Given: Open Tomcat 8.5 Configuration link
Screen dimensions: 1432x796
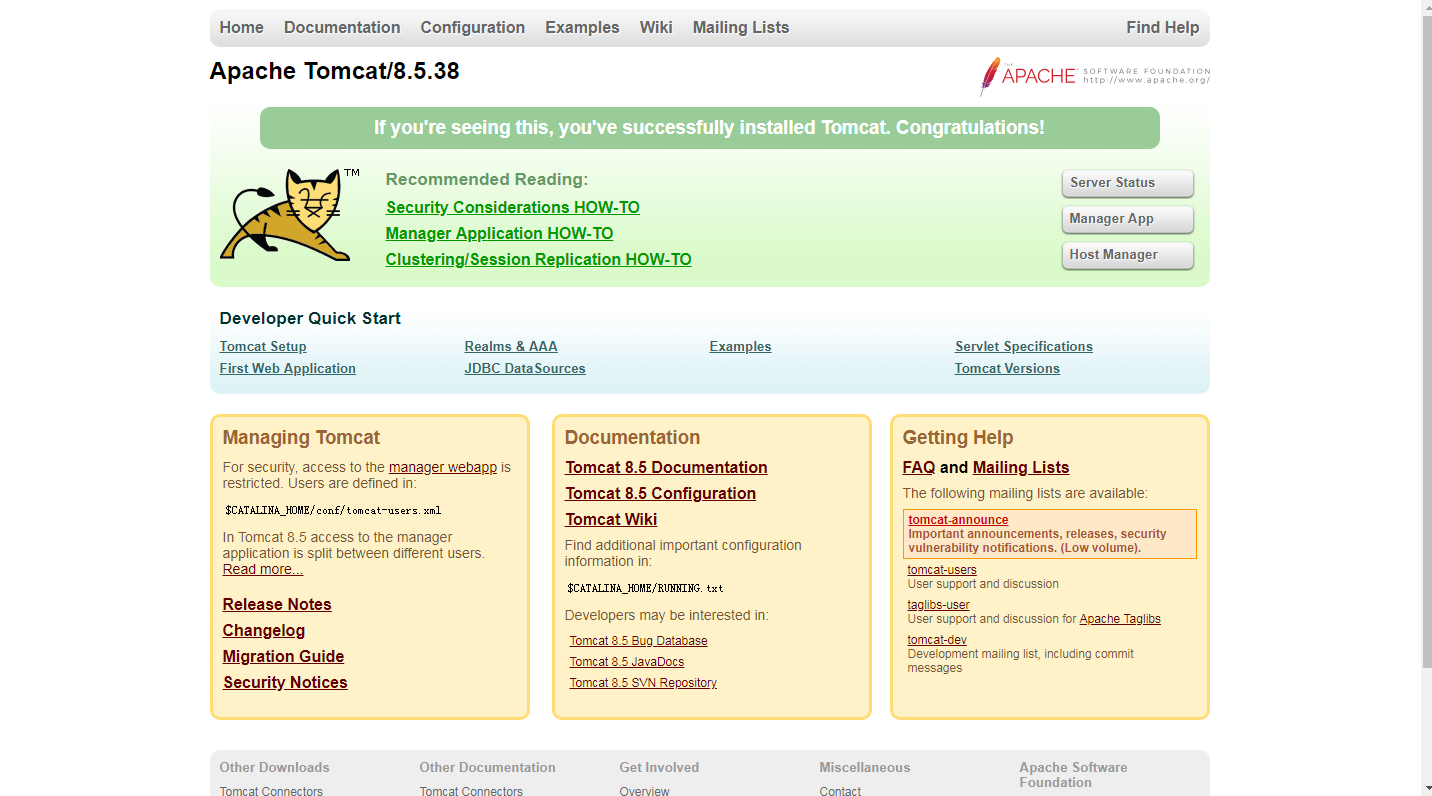Looking at the screenshot, I should 660,494.
